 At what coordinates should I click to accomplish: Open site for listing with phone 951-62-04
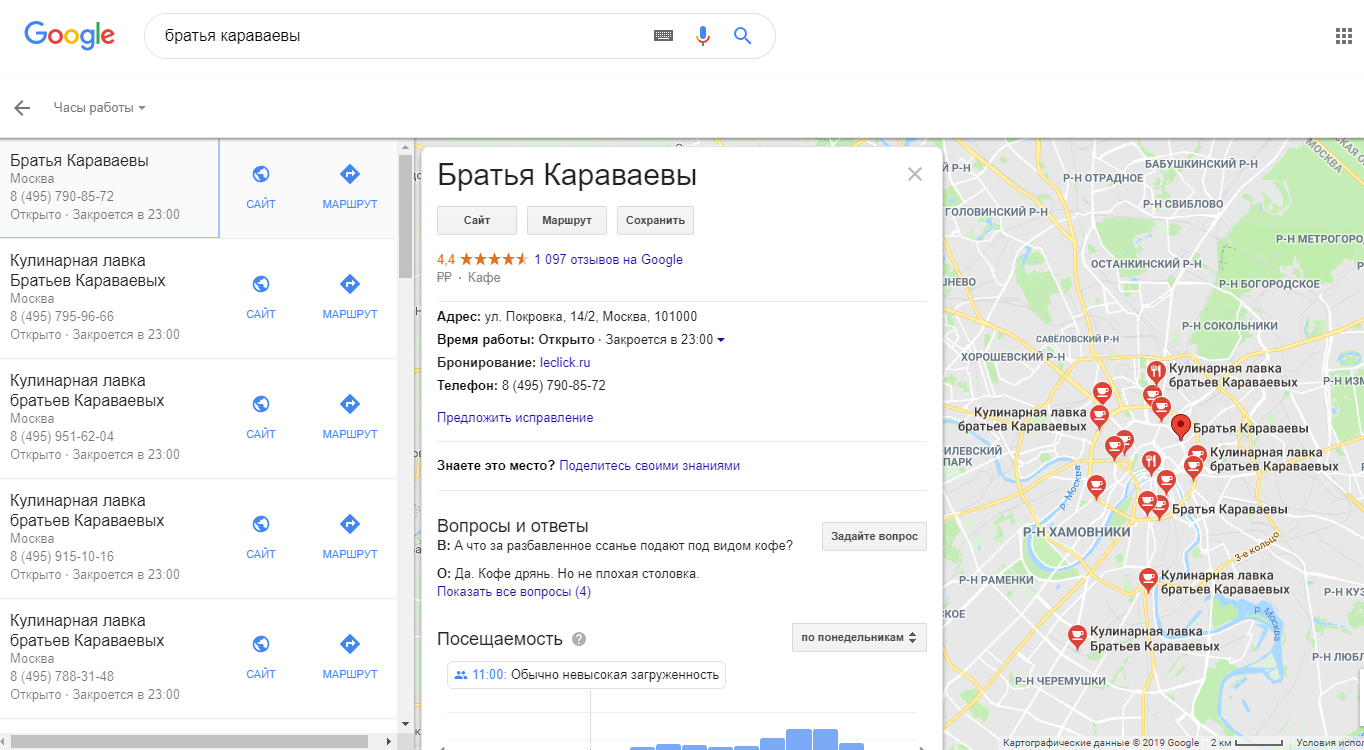pyautogui.click(x=261, y=417)
